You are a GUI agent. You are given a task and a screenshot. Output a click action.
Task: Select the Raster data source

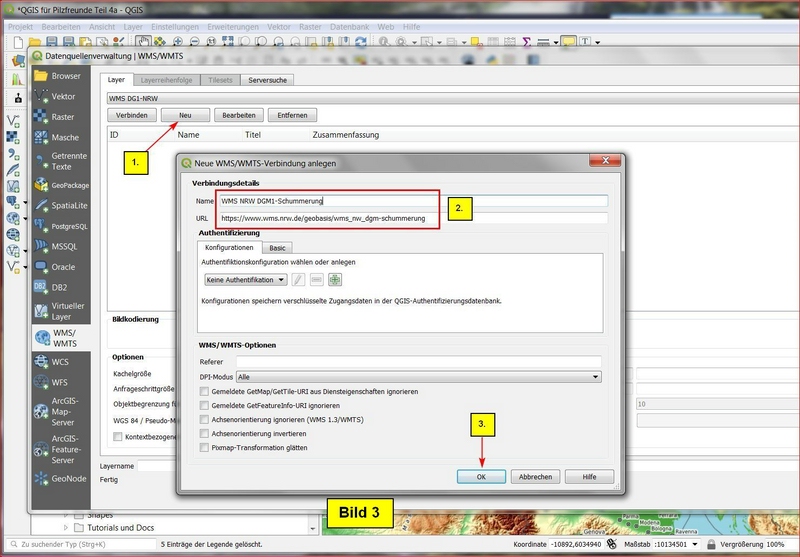click(61, 117)
